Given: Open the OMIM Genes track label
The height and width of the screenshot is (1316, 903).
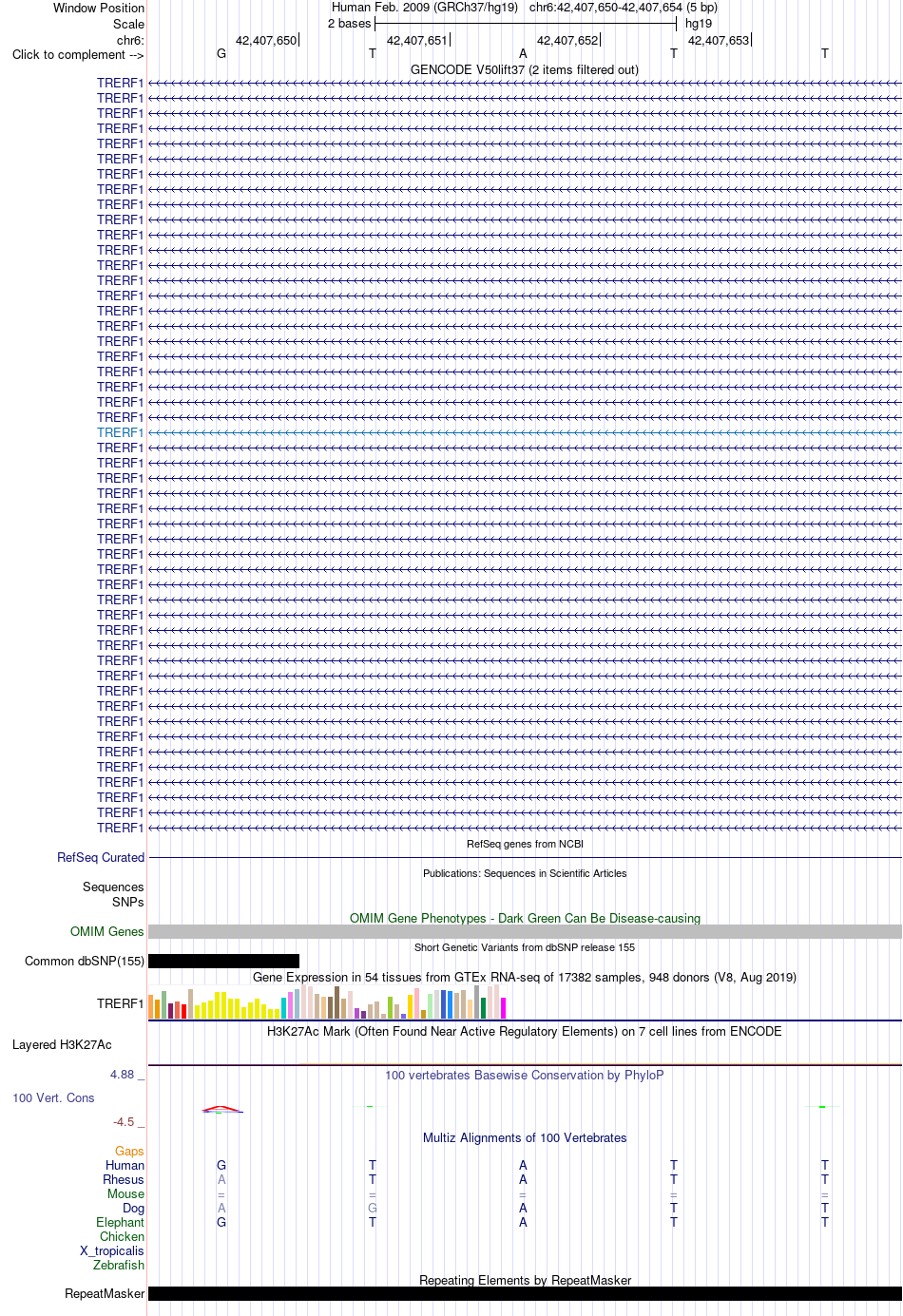Looking at the screenshot, I should (106, 931).
